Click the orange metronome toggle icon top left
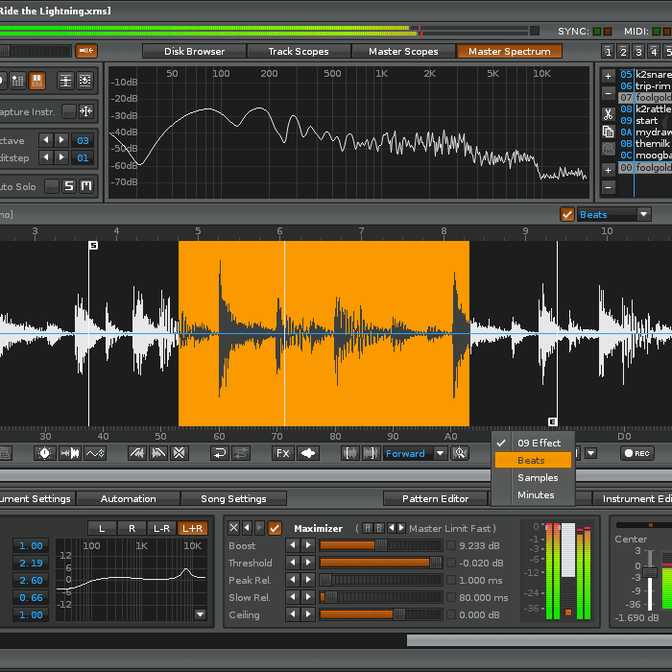Screen dimensions: 672x672 point(86,51)
